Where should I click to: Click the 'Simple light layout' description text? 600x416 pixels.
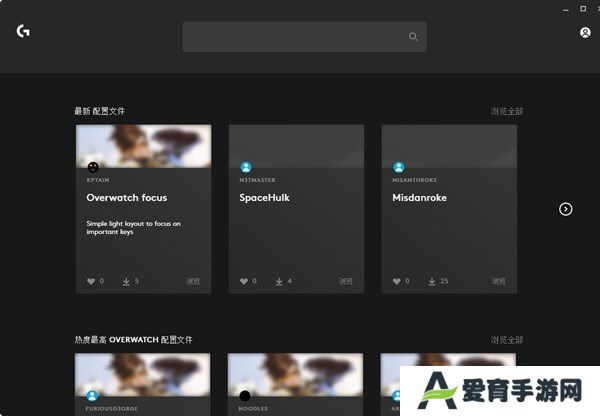(x=134, y=228)
